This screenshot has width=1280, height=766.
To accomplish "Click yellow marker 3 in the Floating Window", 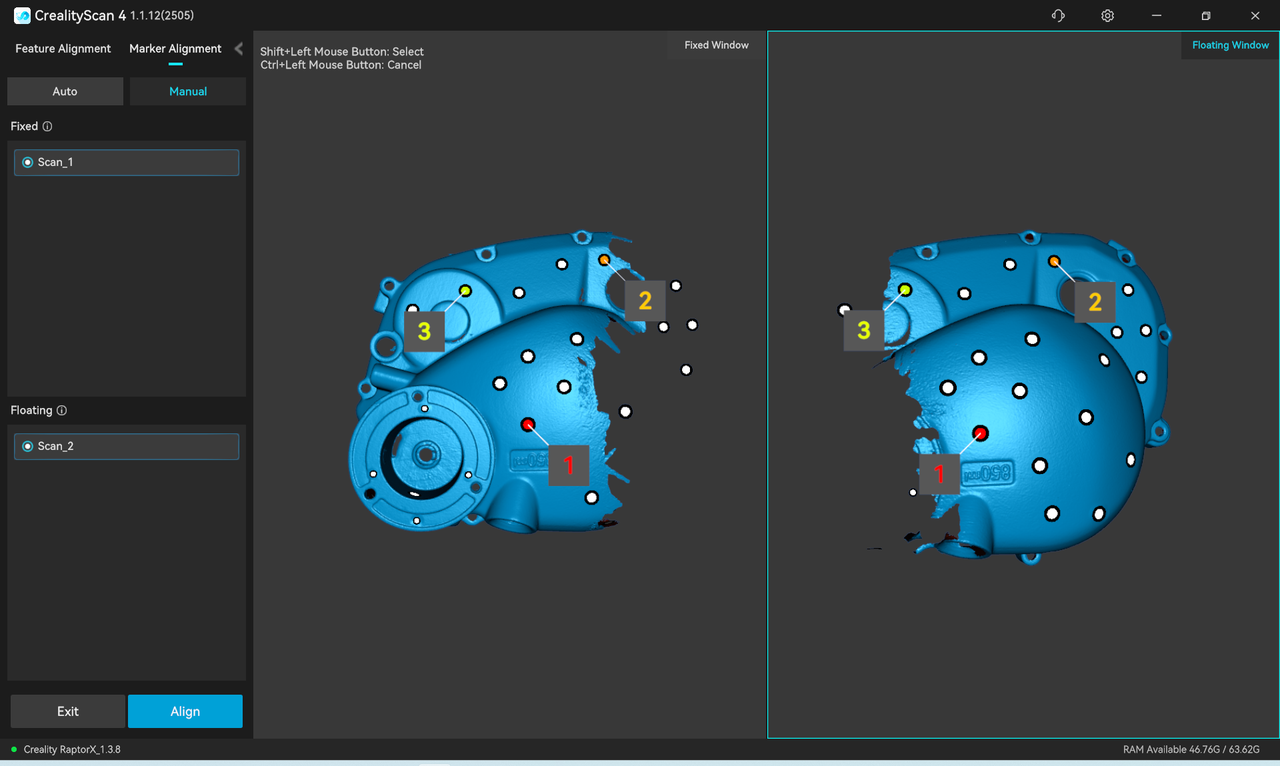I will click(905, 290).
